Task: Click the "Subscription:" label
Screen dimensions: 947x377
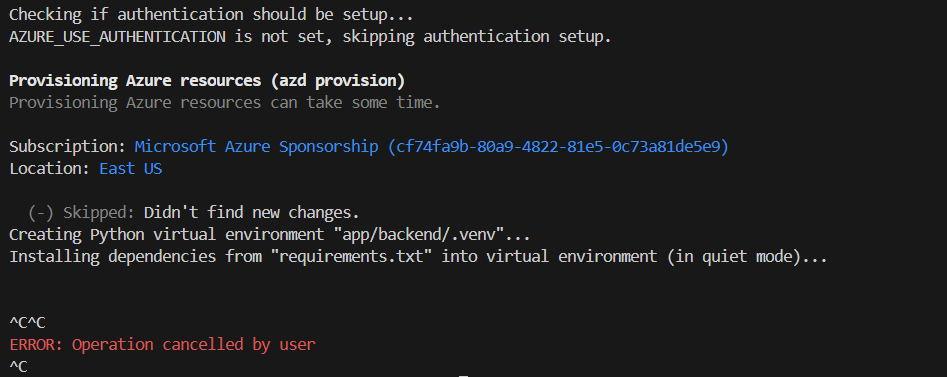Action: [x=68, y=147]
